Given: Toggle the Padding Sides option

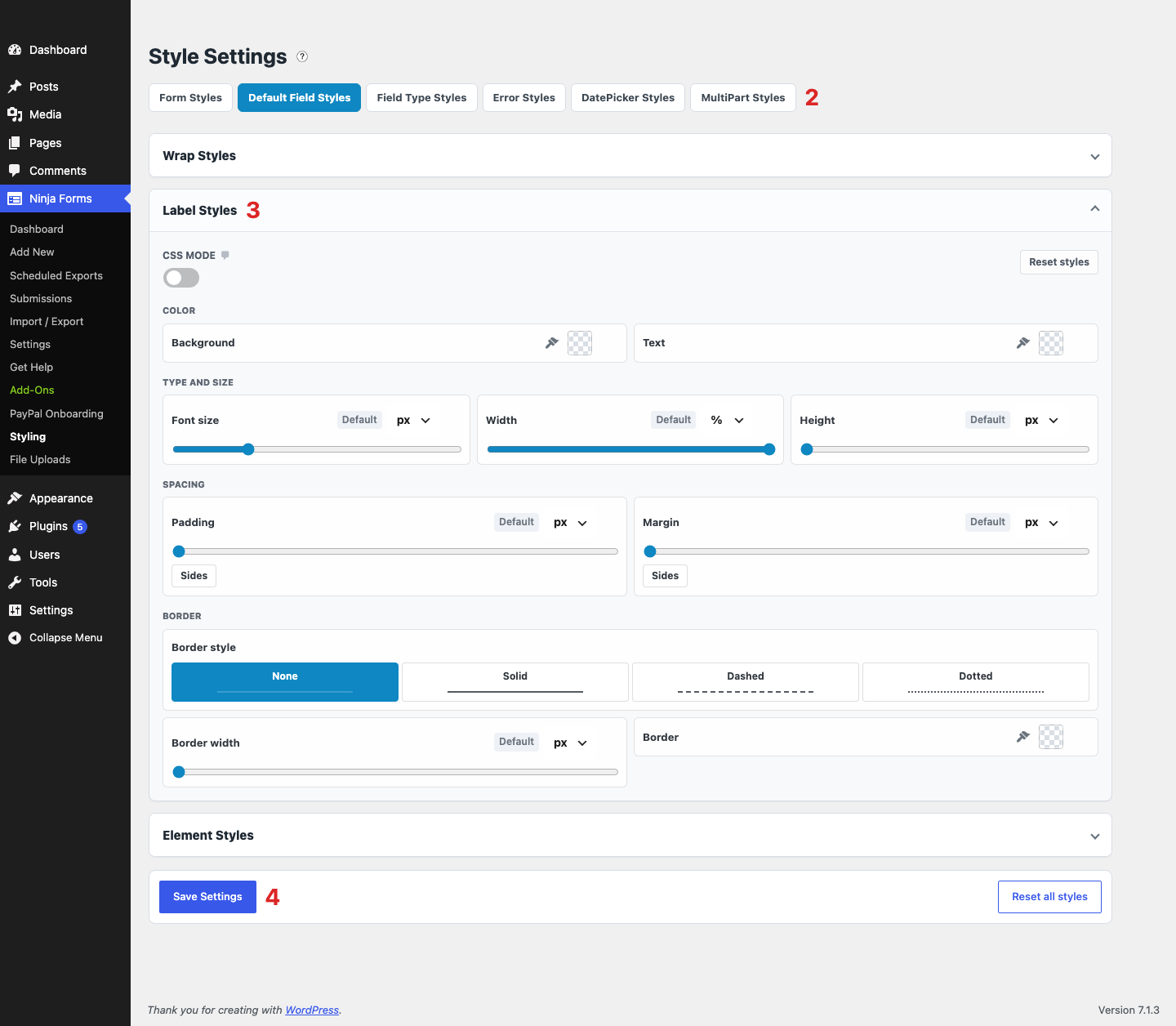Looking at the screenshot, I should click(x=194, y=576).
